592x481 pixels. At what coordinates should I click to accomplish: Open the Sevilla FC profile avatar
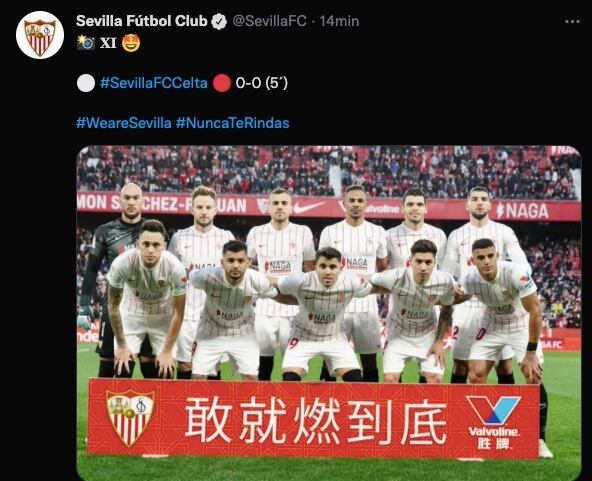40,35
